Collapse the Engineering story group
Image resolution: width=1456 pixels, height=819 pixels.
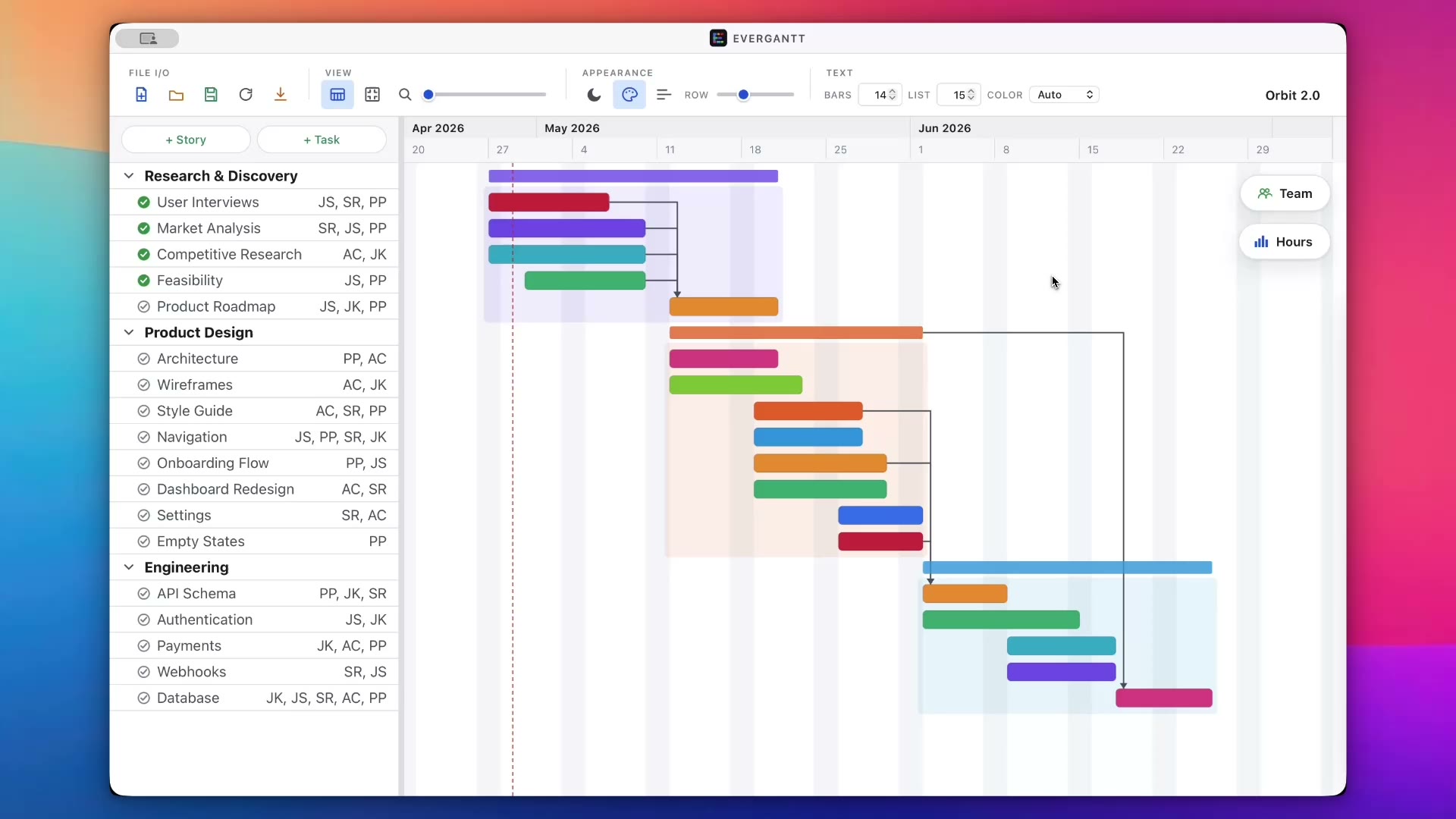click(x=129, y=567)
